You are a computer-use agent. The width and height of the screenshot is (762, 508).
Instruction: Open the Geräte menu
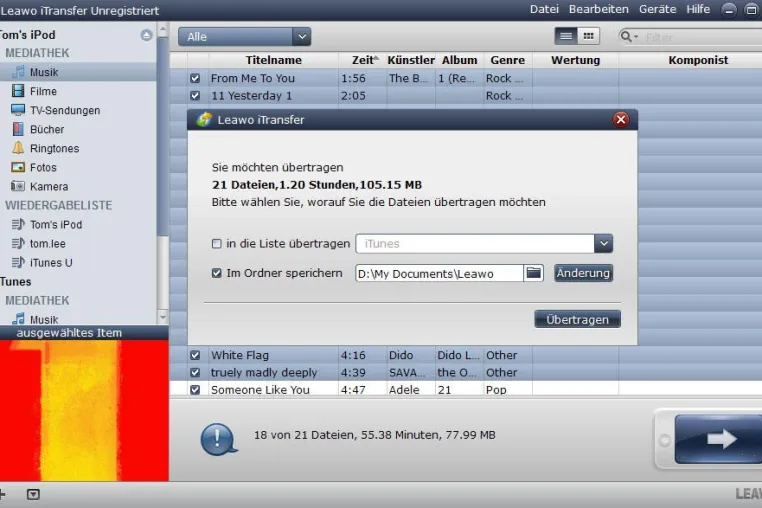pos(657,9)
